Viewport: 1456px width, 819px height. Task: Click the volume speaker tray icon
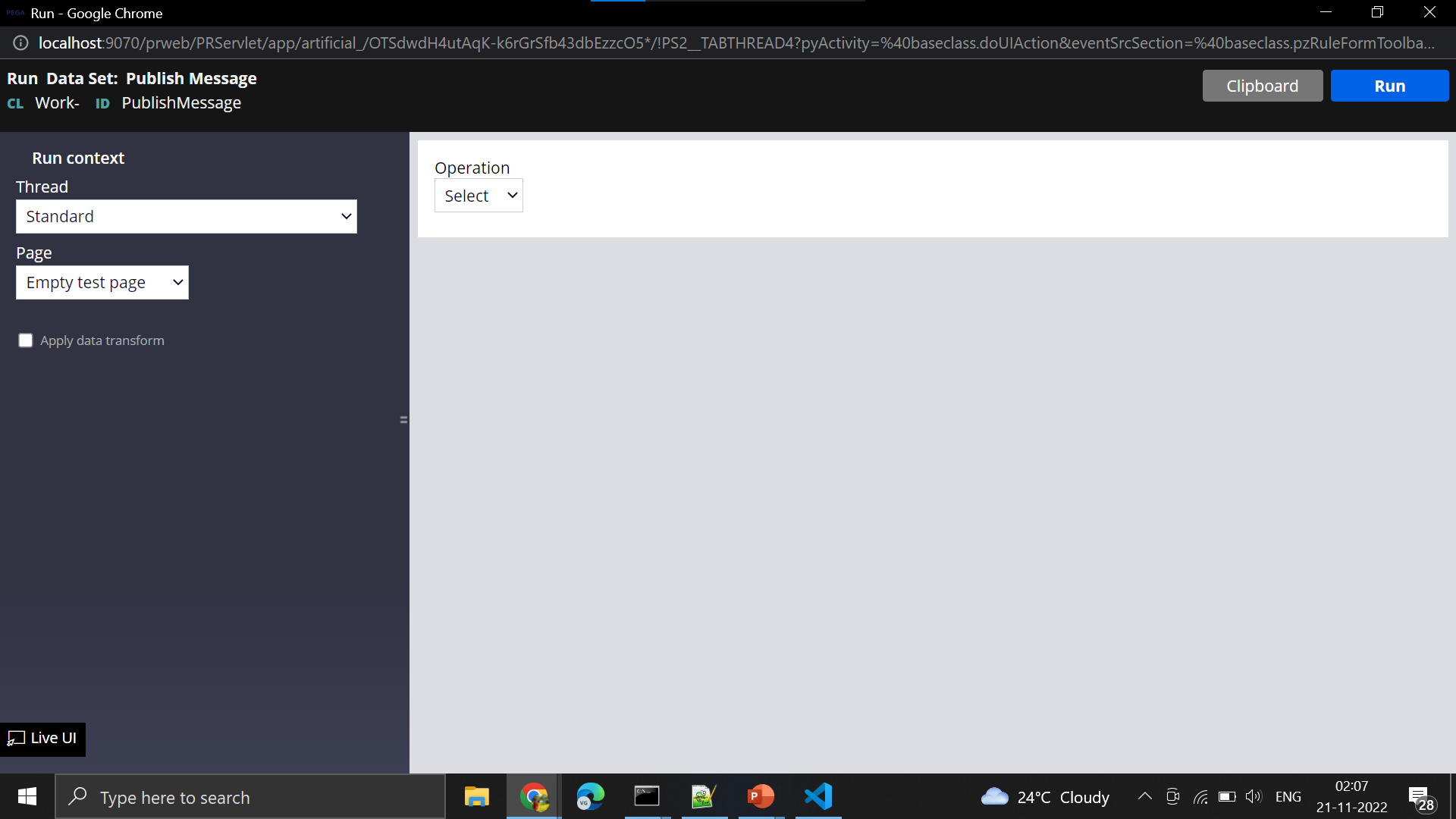[x=1253, y=797]
